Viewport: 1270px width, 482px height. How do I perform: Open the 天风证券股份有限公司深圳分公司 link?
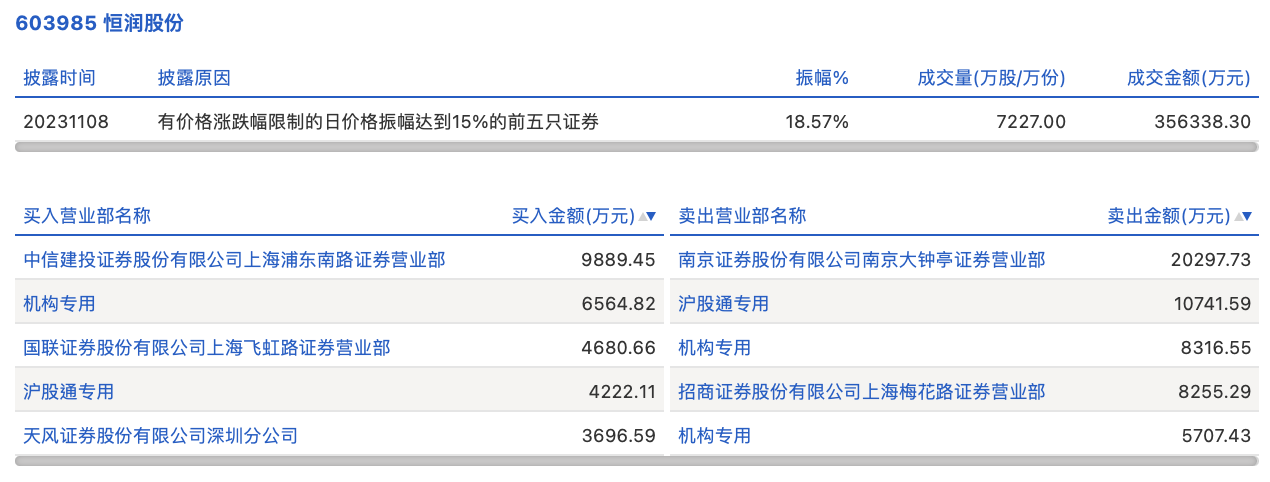tap(160, 436)
